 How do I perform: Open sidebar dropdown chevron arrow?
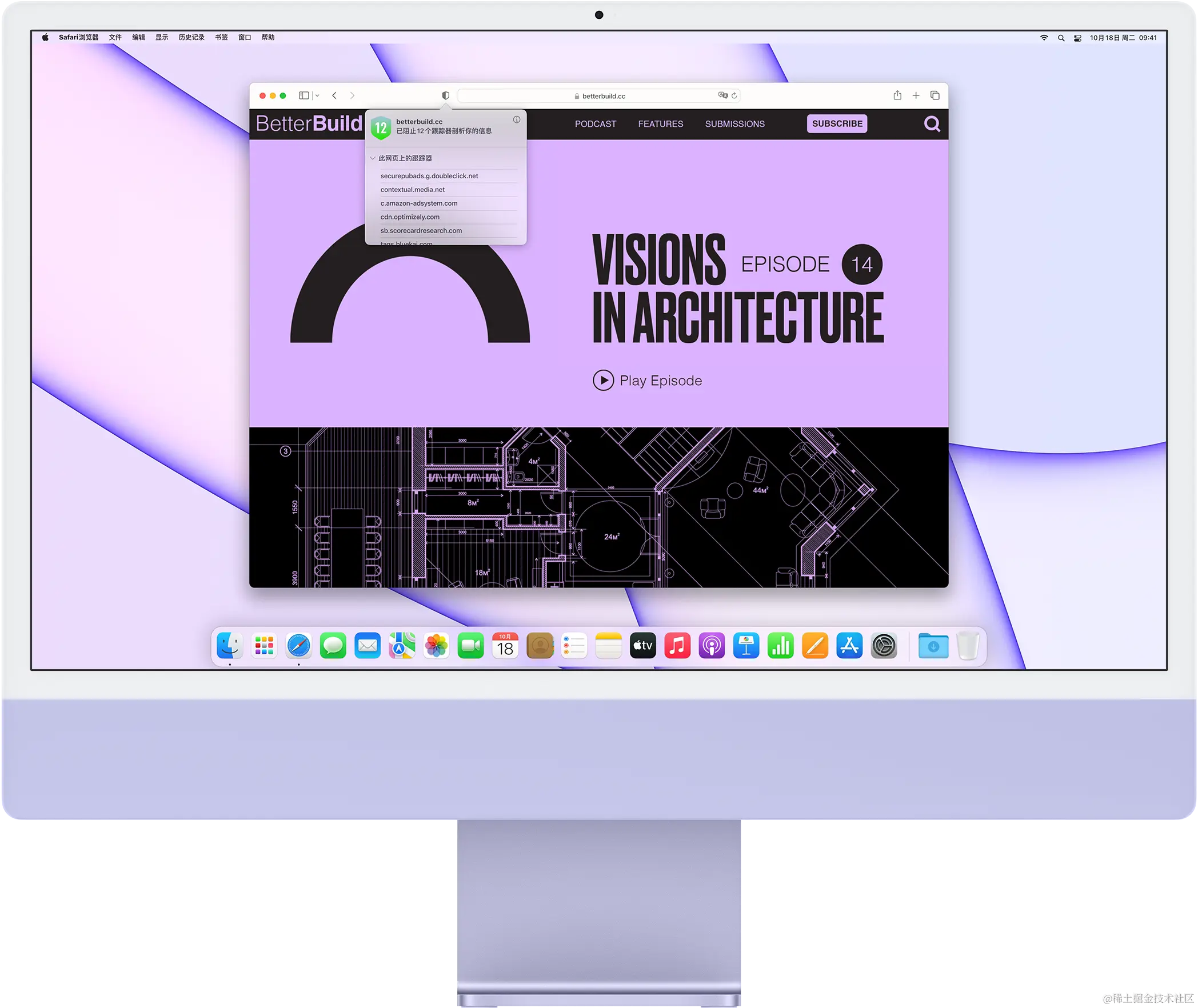click(x=317, y=95)
